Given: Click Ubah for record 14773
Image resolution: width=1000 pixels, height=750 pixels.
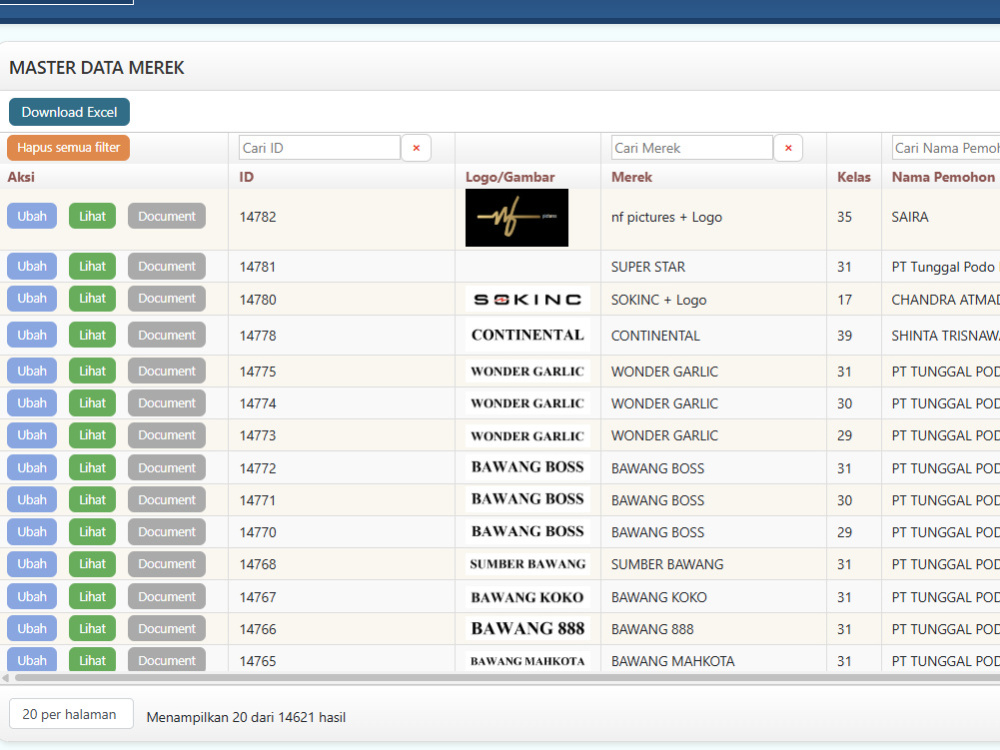Looking at the screenshot, I should coord(32,435).
